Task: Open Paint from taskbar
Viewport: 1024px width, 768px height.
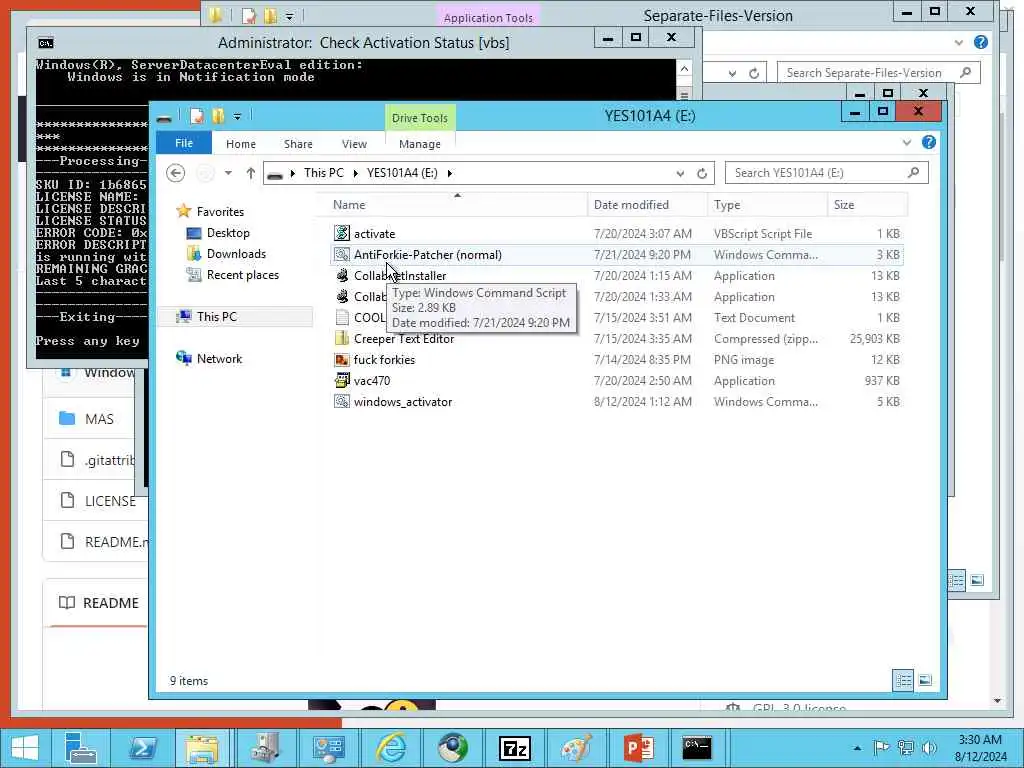Action: click(577, 748)
